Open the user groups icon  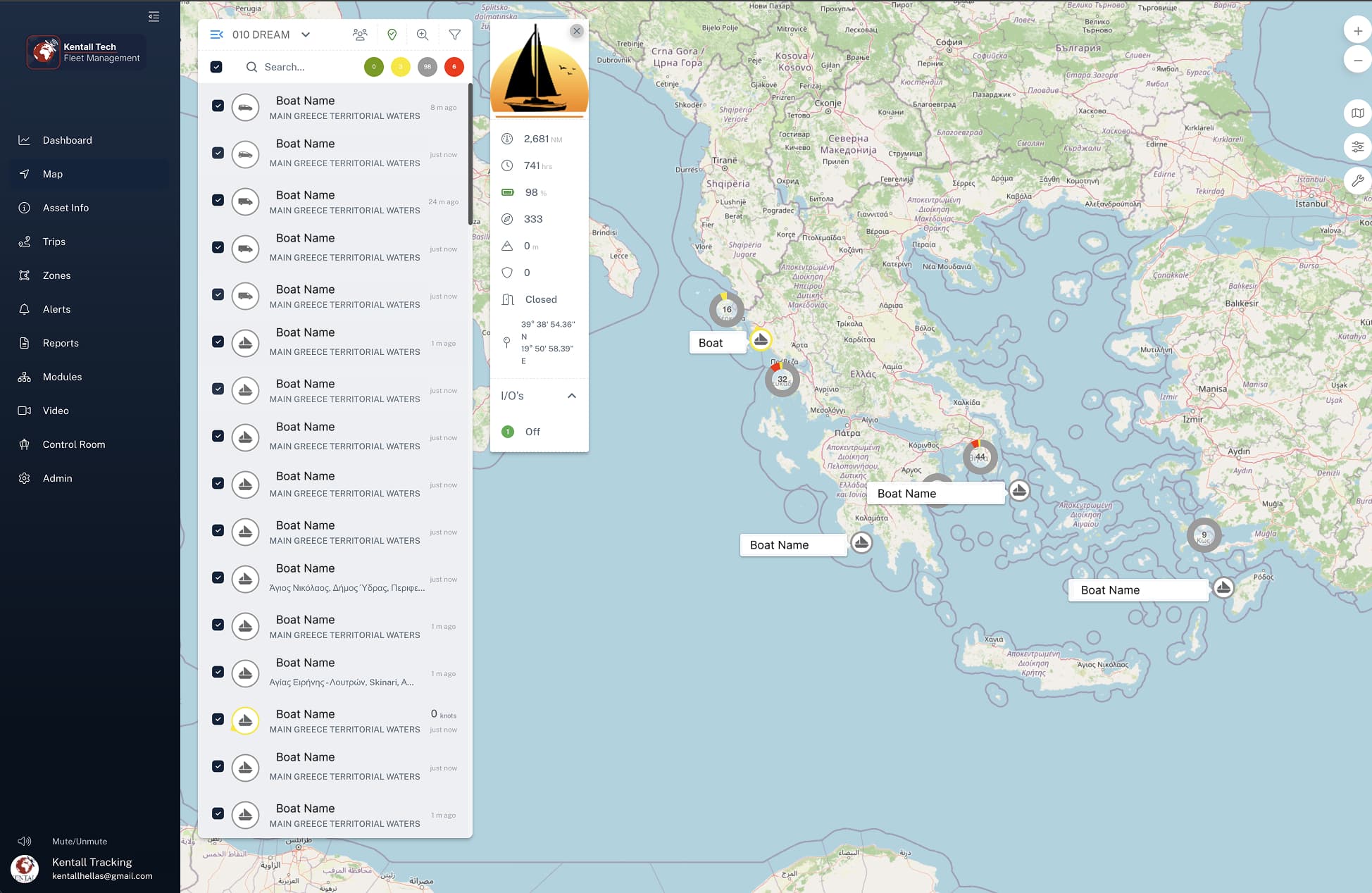360,35
